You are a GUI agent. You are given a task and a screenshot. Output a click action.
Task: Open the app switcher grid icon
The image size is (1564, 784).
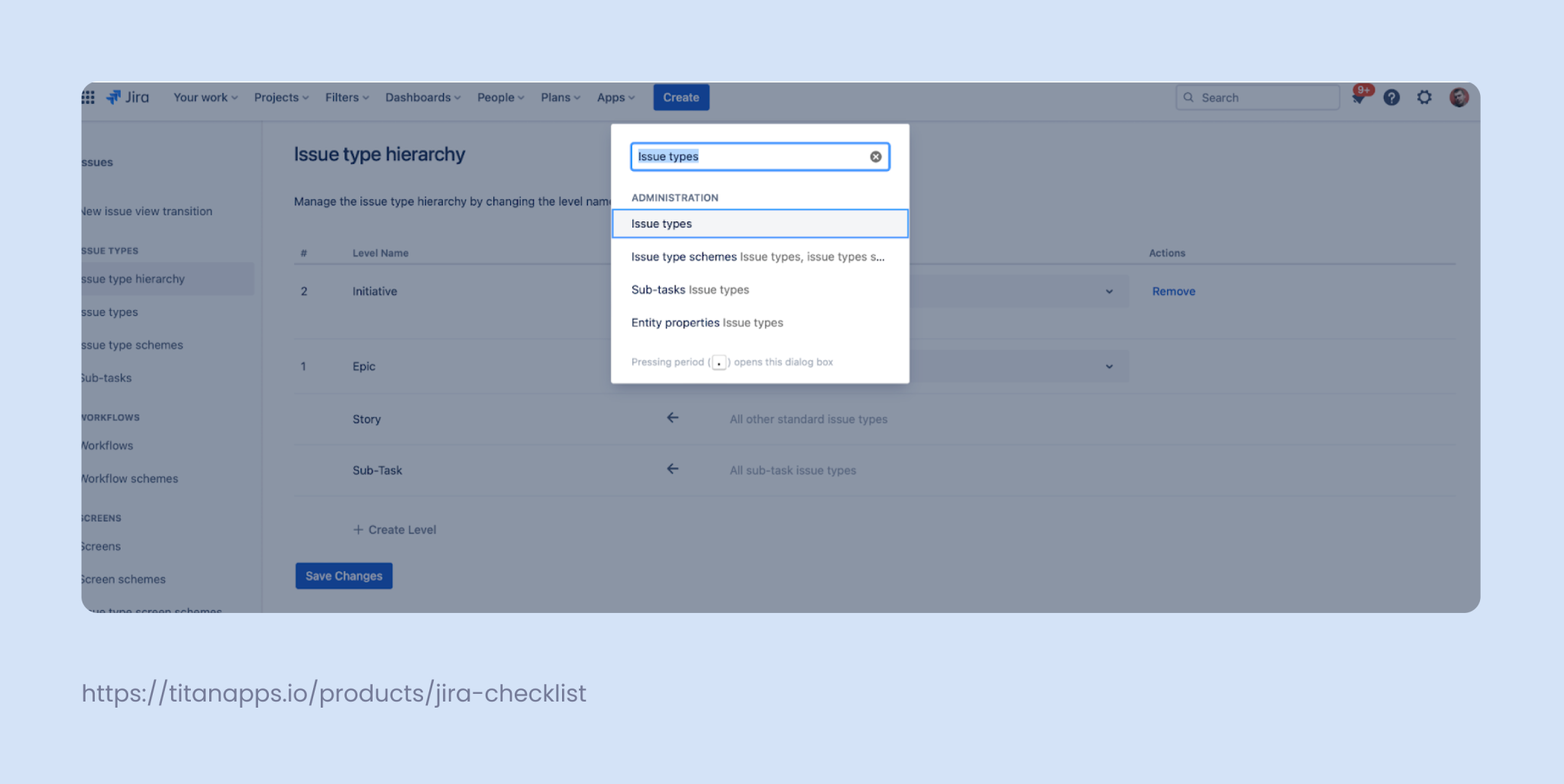pyautogui.click(x=89, y=97)
